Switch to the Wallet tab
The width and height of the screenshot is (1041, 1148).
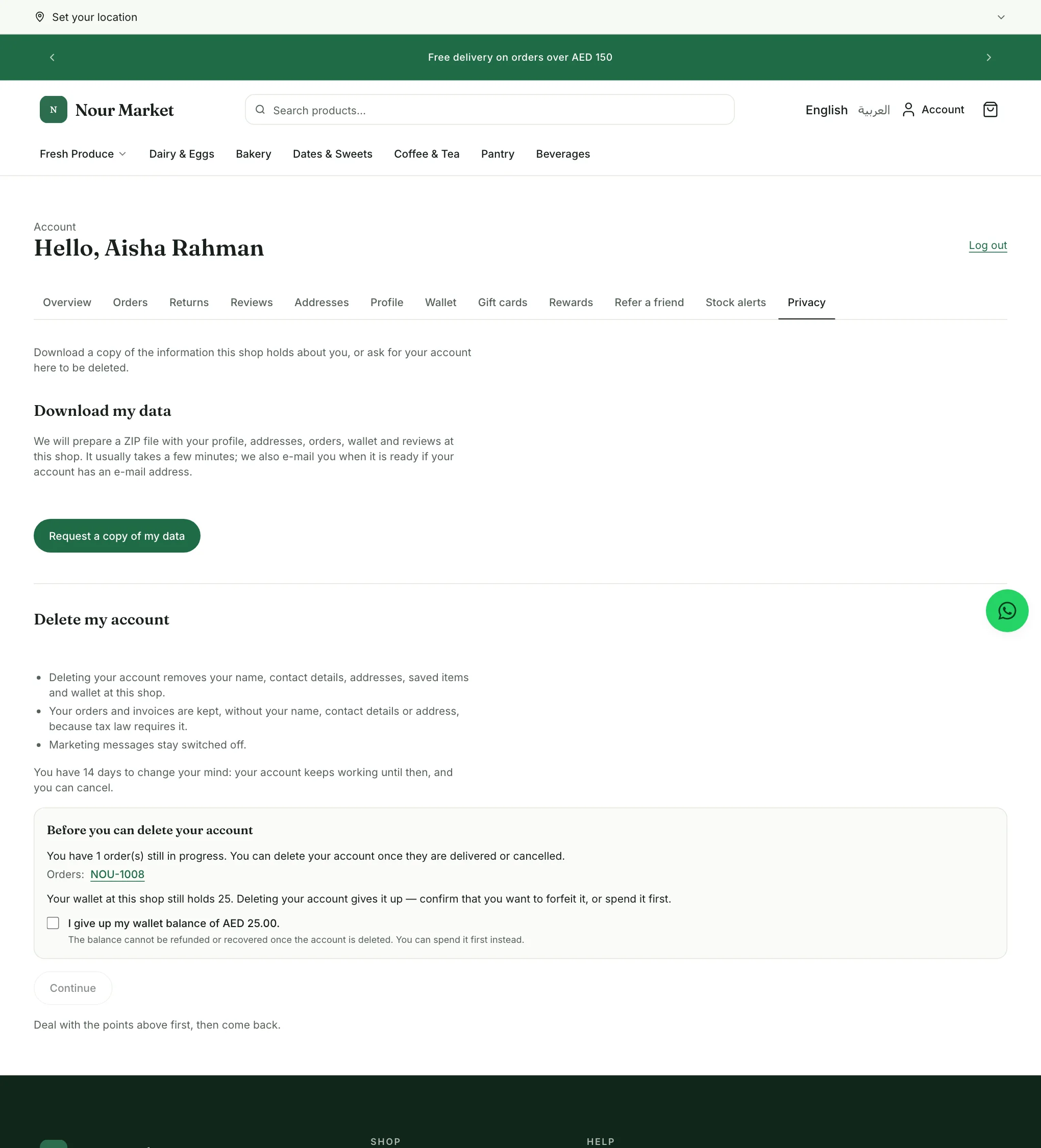click(x=441, y=303)
